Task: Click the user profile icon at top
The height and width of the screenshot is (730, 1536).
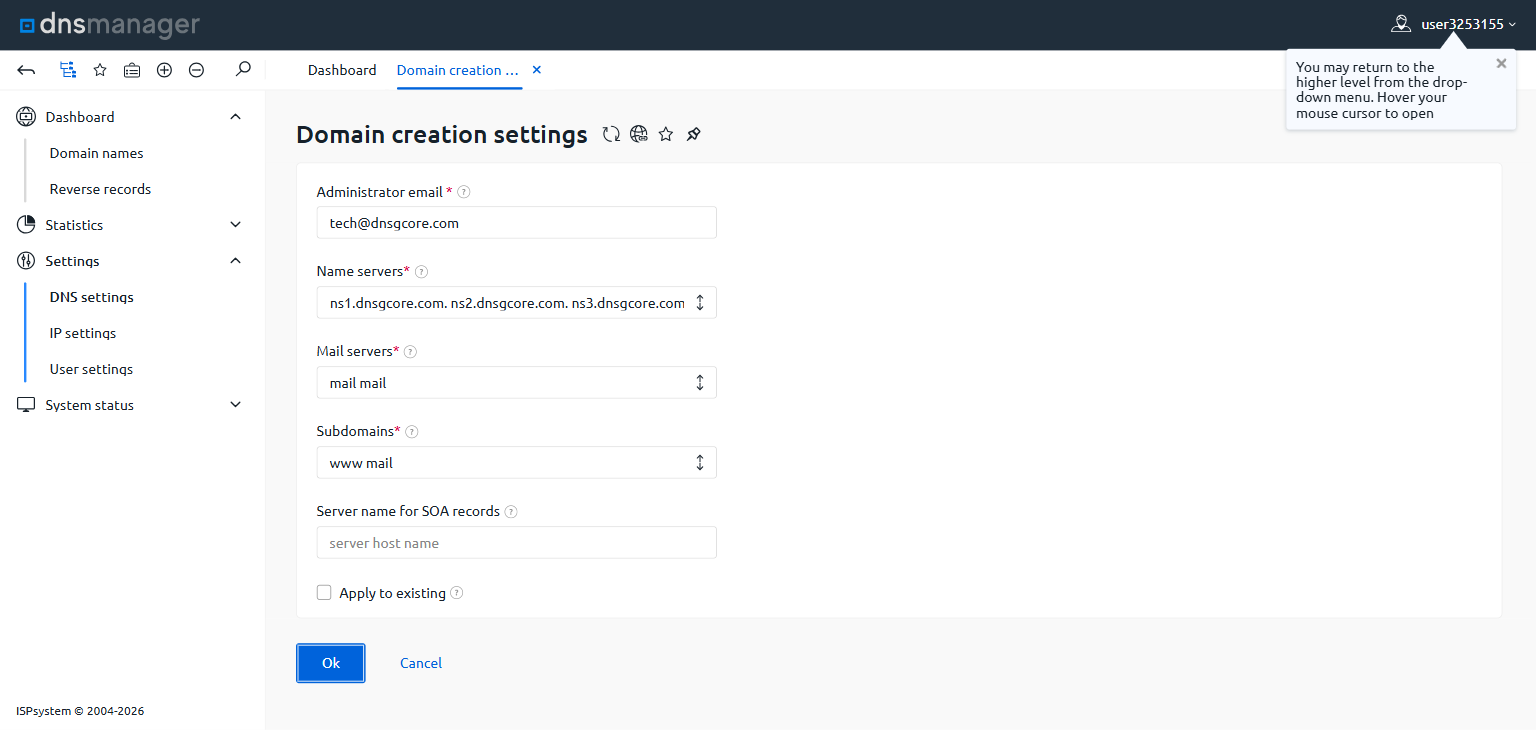Action: (x=1401, y=24)
